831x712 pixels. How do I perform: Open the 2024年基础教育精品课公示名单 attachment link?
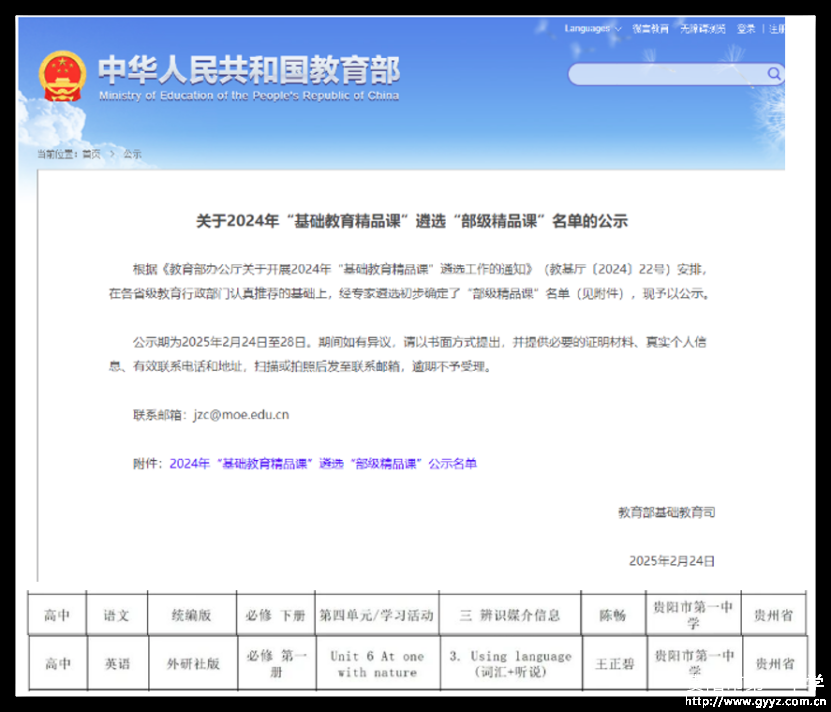pyautogui.click(x=323, y=463)
